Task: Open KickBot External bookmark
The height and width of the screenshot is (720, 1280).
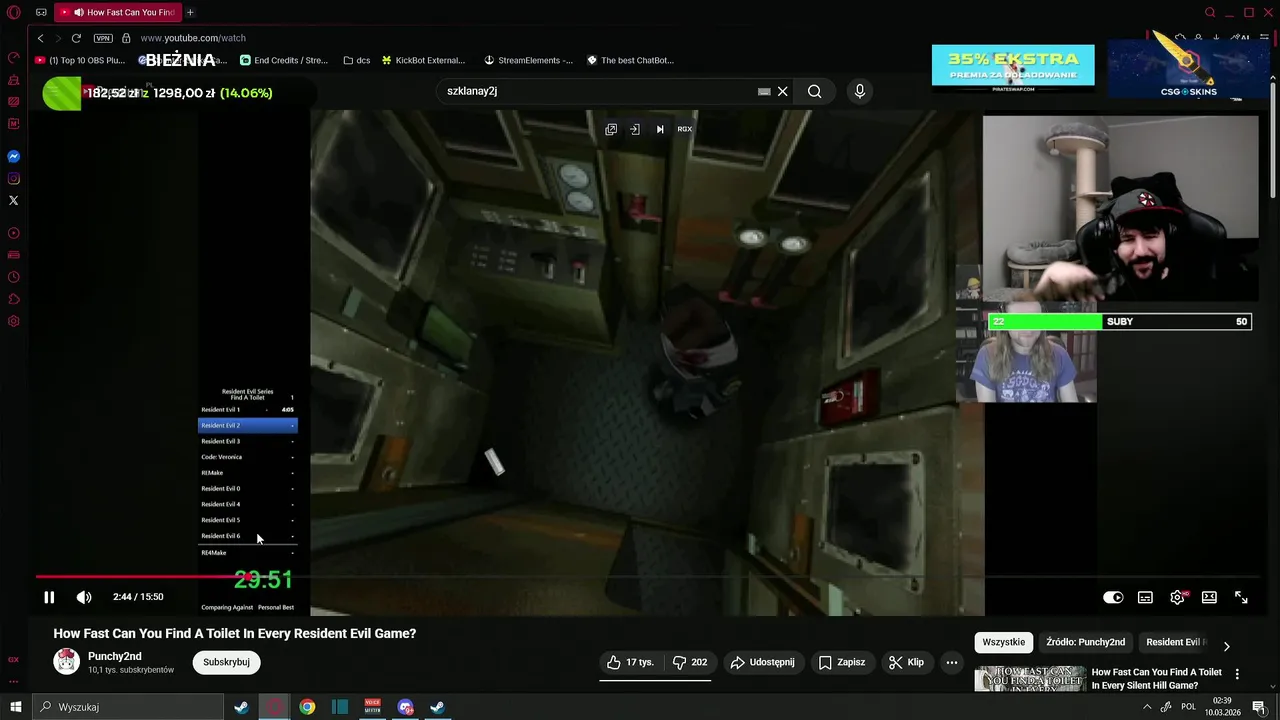Action: click(x=423, y=60)
